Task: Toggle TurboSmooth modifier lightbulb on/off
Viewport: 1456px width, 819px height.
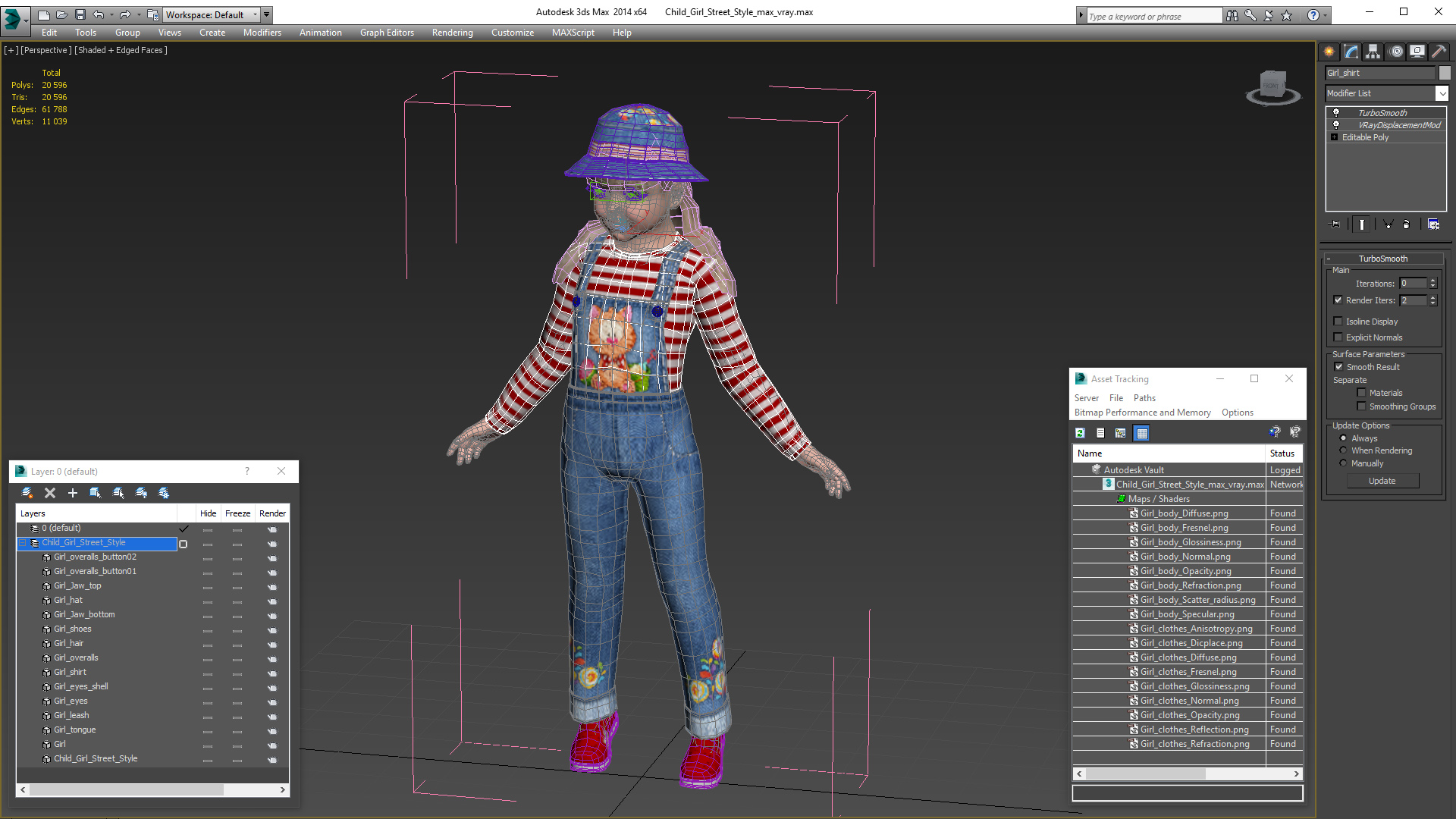Action: click(1336, 112)
